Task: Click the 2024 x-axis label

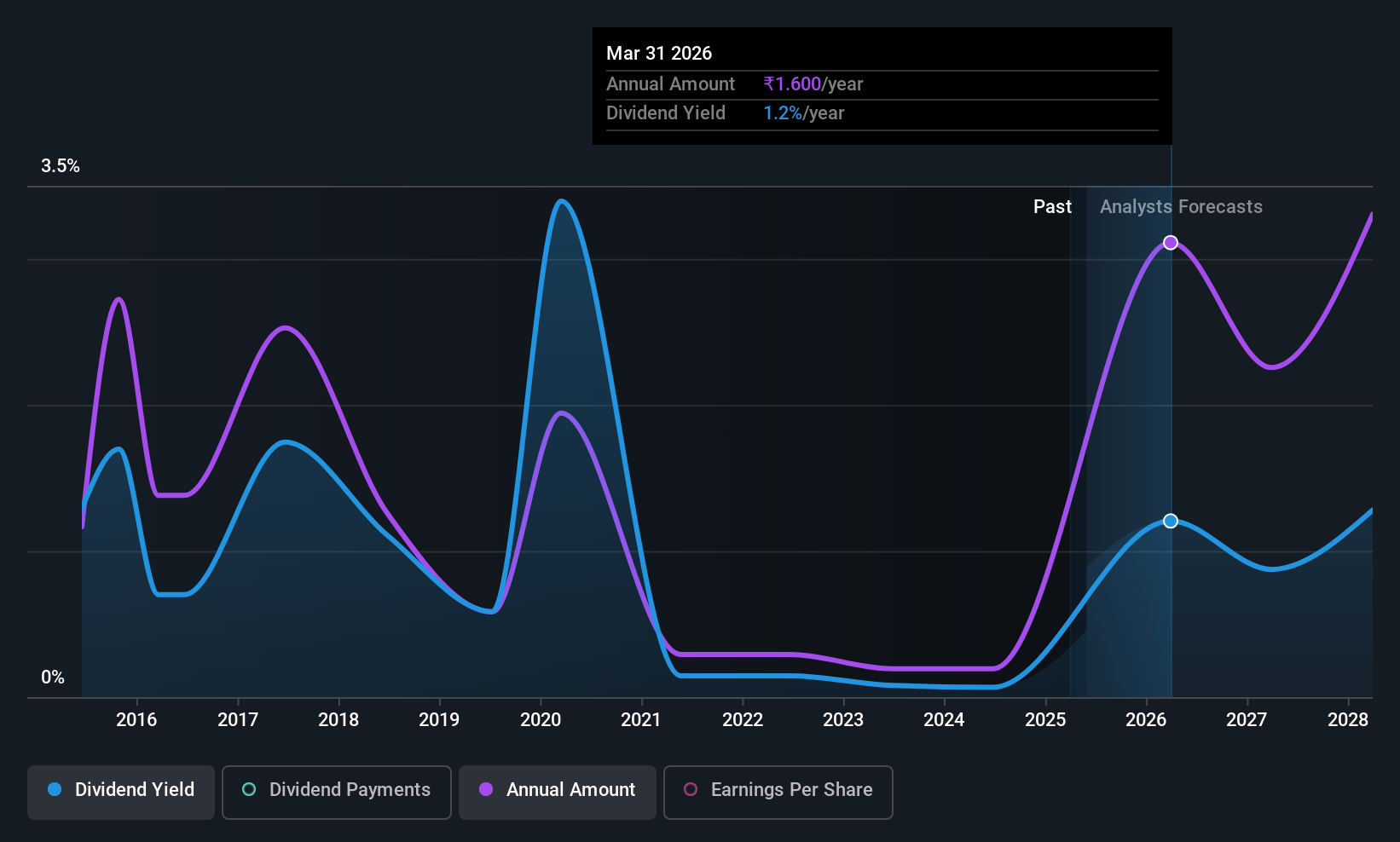Action: [x=944, y=720]
